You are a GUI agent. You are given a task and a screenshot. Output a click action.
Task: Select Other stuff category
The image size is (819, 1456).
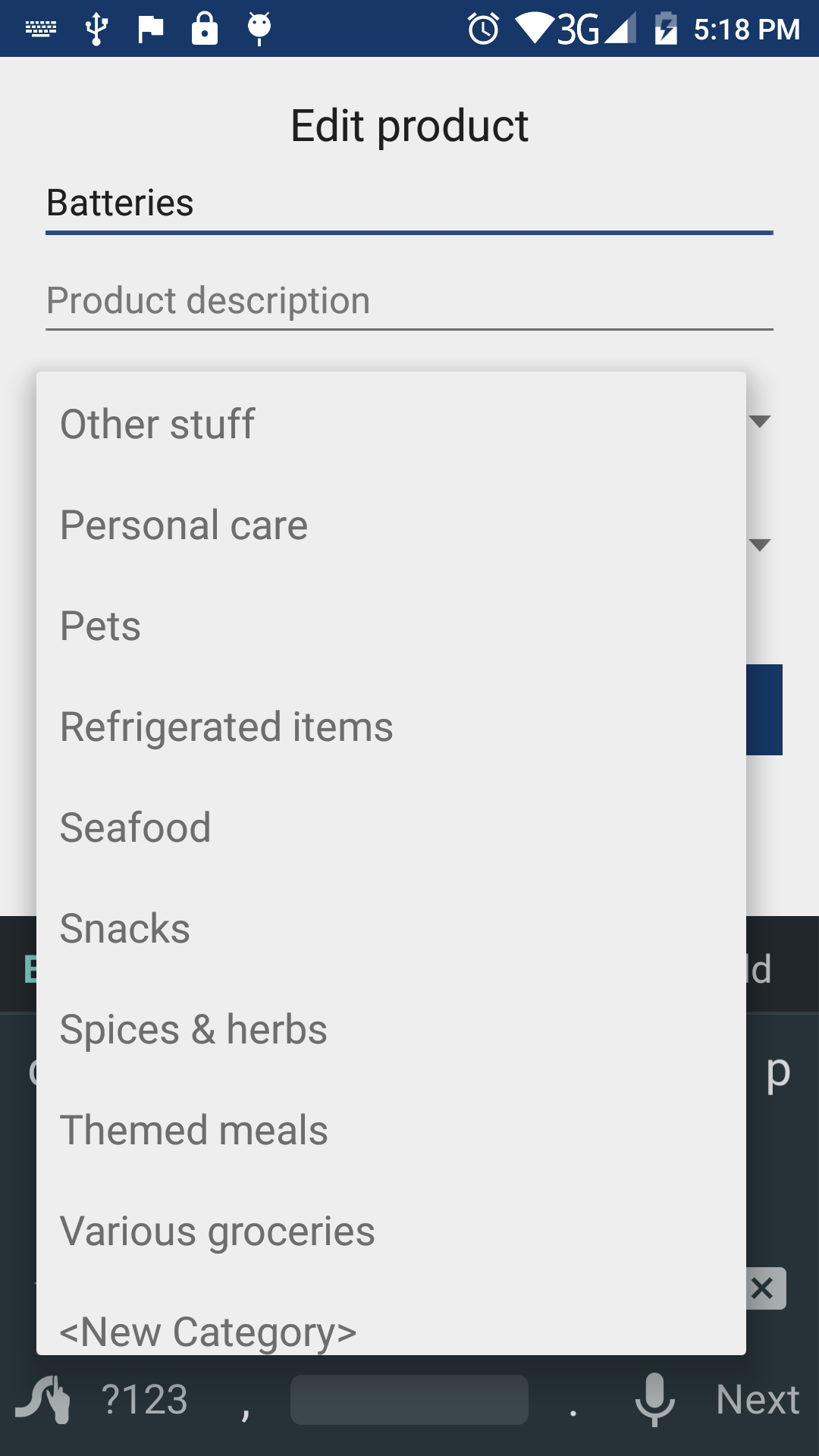click(x=158, y=424)
